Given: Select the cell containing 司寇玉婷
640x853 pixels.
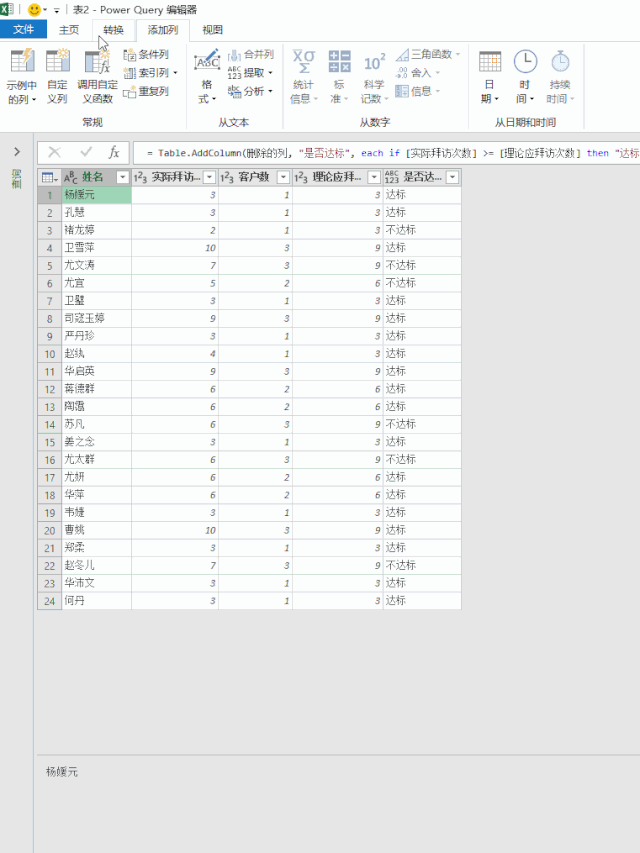Looking at the screenshot, I should point(96,318).
